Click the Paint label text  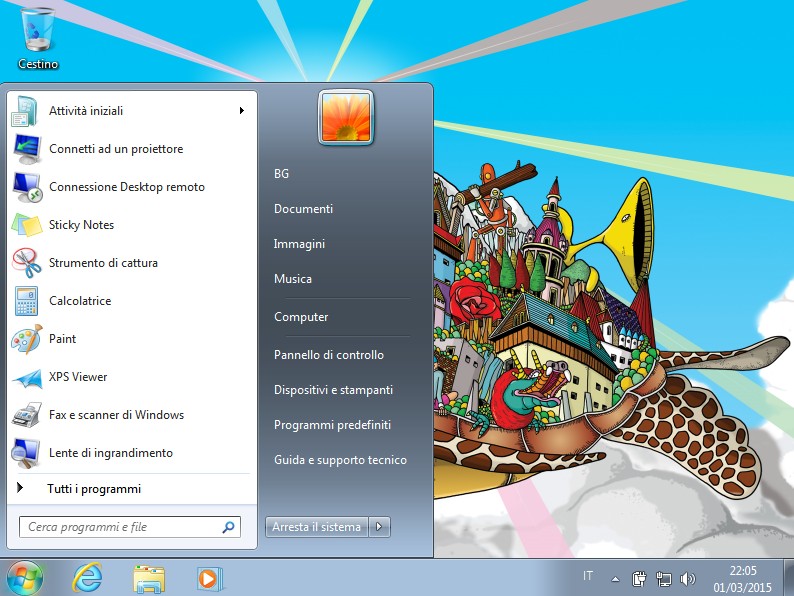pos(62,339)
